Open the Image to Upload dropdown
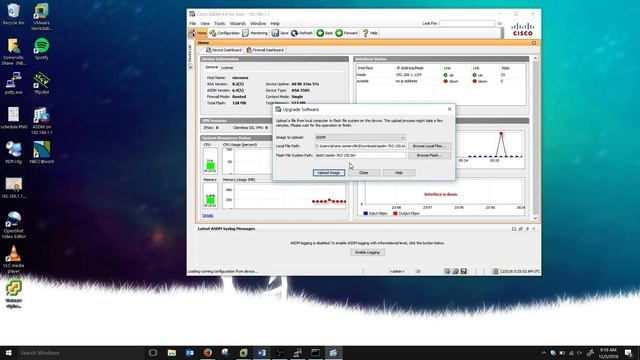 pos(360,138)
